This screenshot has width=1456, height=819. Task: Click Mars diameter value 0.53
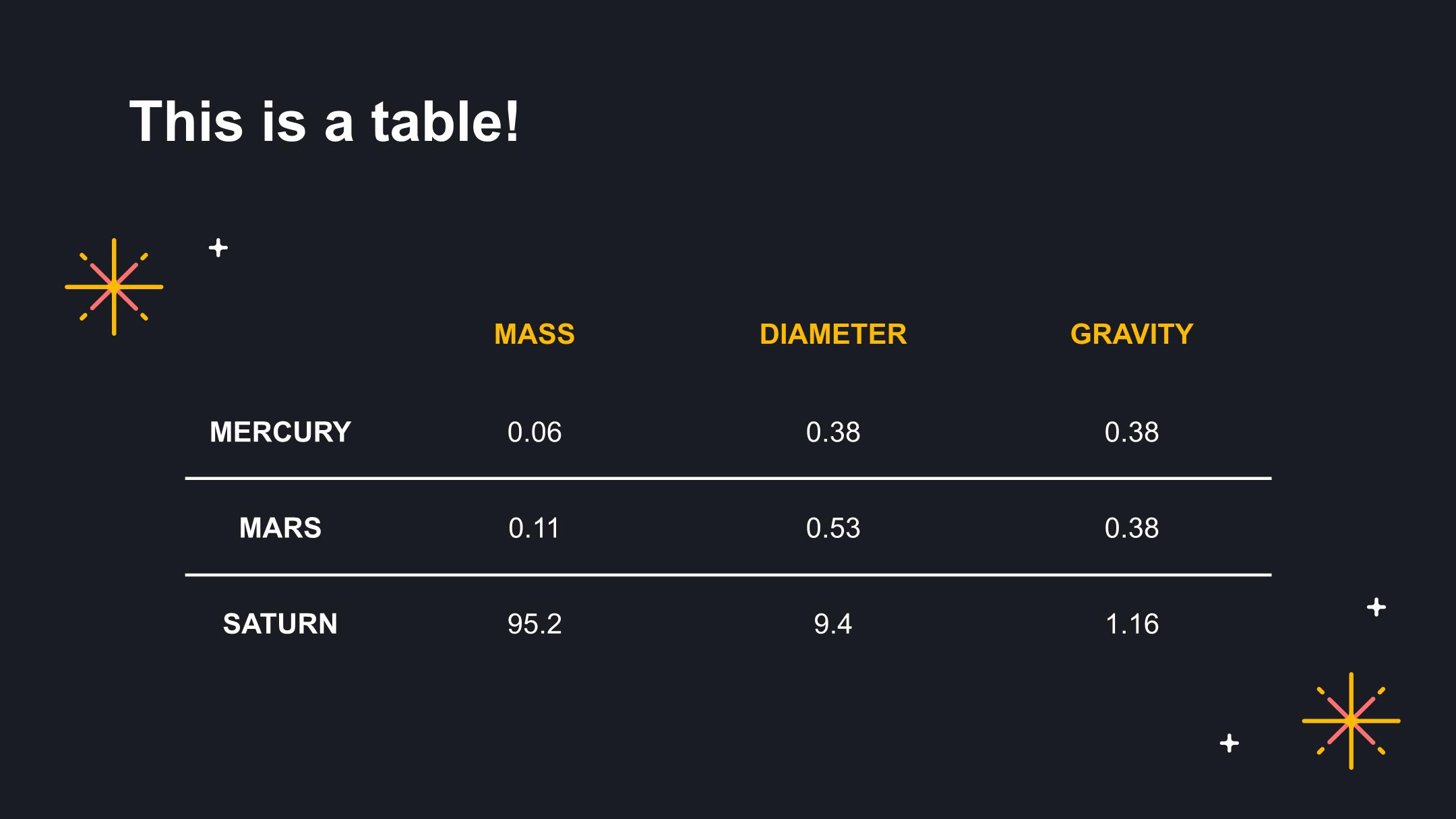tap(833, 528)
